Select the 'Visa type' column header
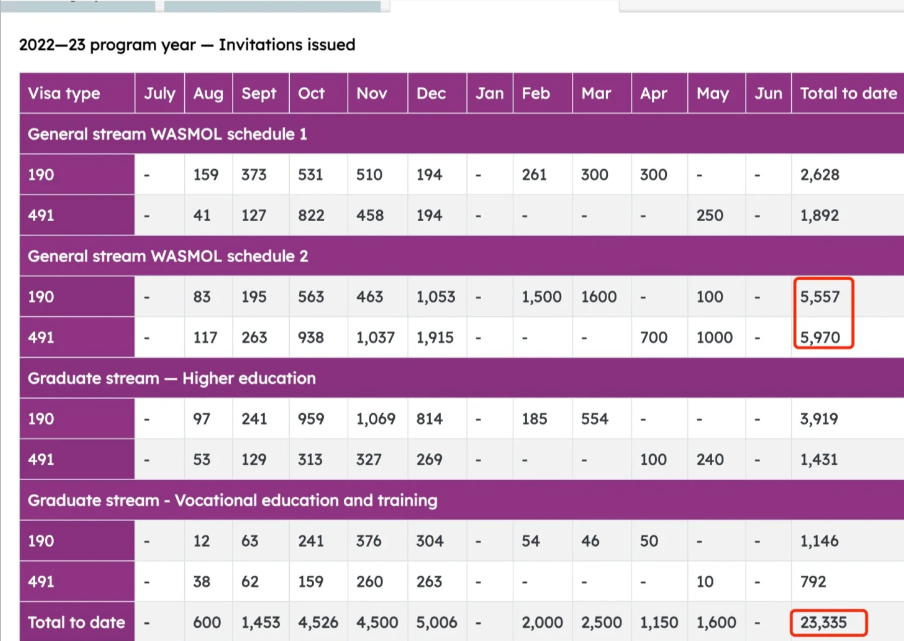 click(x=77, y=93)
